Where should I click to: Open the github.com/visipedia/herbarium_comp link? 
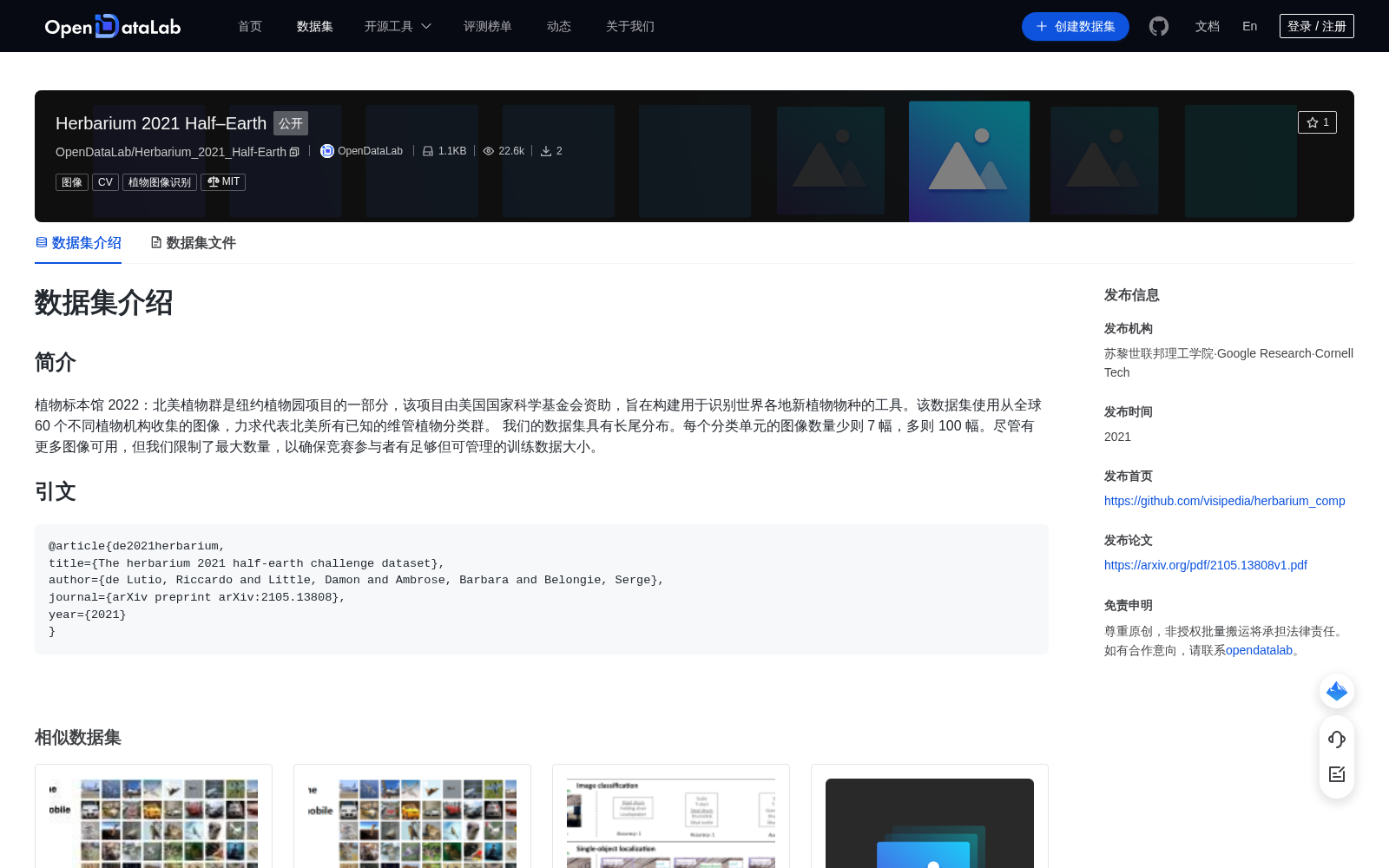click(x=1225, y=501)
